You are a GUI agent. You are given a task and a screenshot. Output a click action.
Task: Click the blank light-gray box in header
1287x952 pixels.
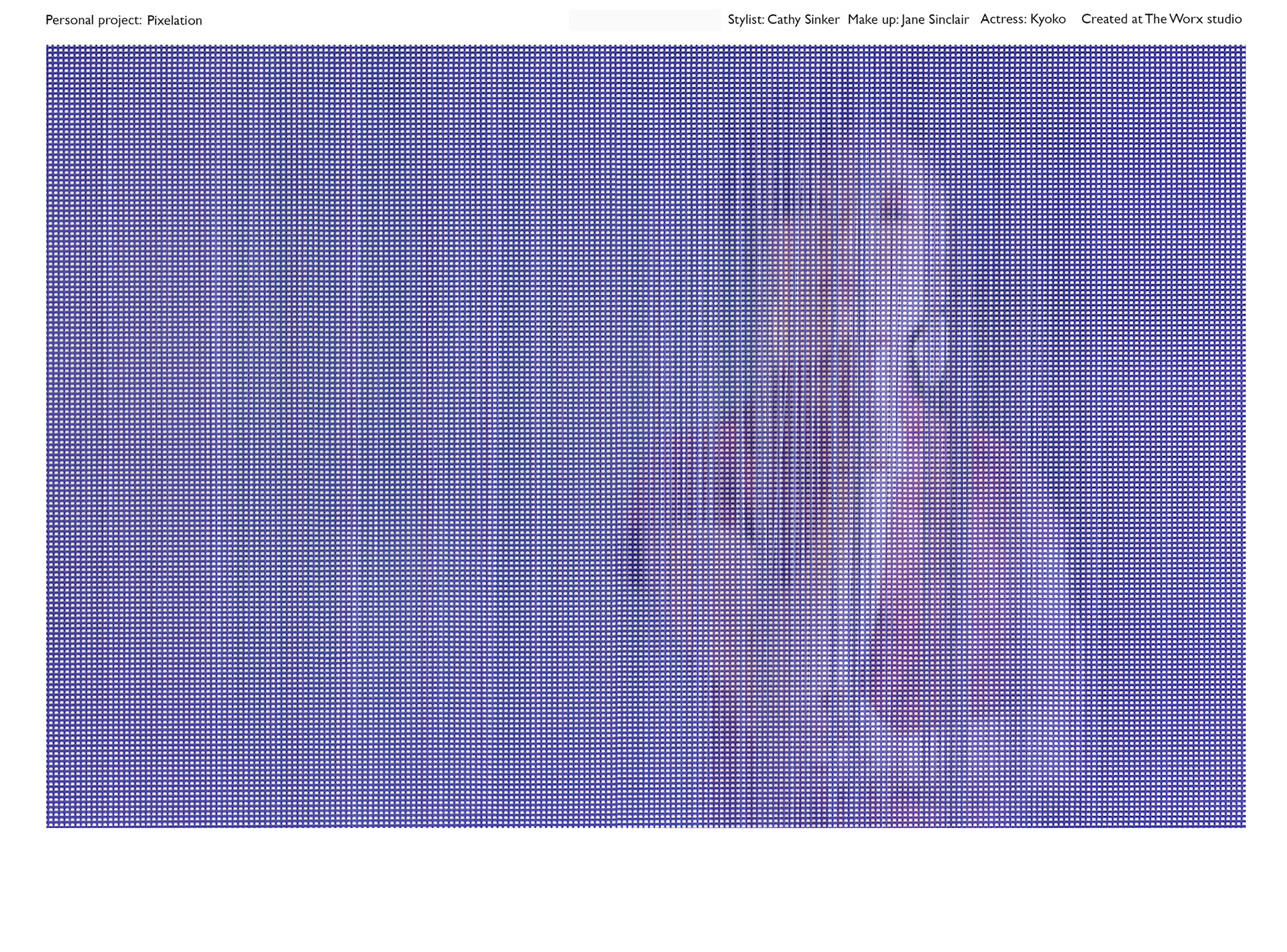coord(645,20)
